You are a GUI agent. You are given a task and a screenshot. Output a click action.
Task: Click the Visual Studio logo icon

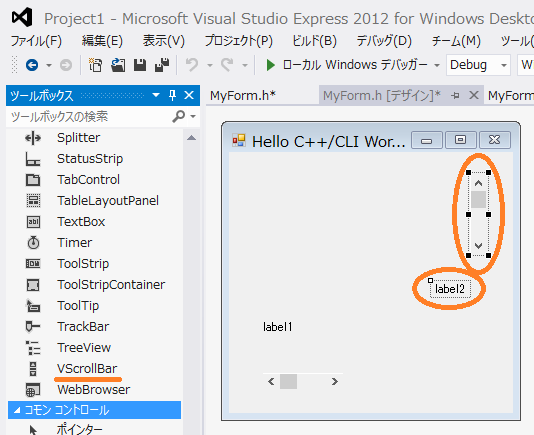(22, 17)
